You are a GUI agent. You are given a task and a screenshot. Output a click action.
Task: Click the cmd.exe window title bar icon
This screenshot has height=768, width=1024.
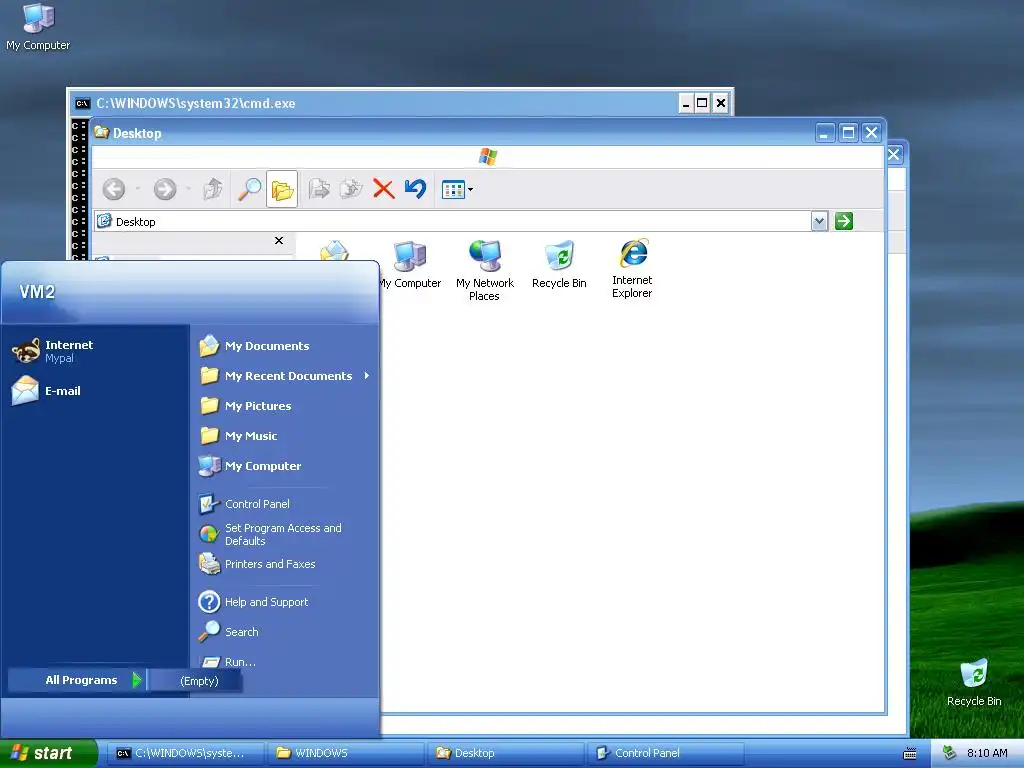coord(82,103)
